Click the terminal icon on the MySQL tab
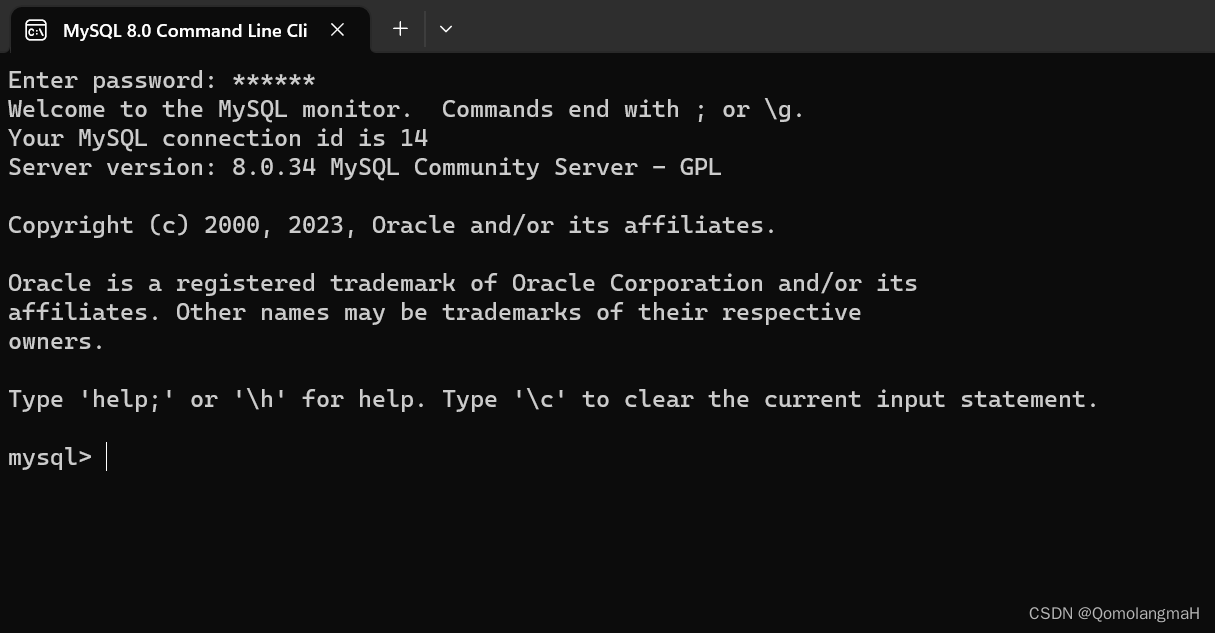 point(36,30)
